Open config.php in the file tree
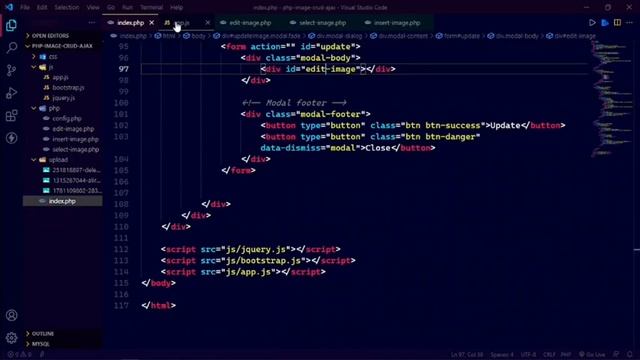The image size is (640, 360). 62,118
